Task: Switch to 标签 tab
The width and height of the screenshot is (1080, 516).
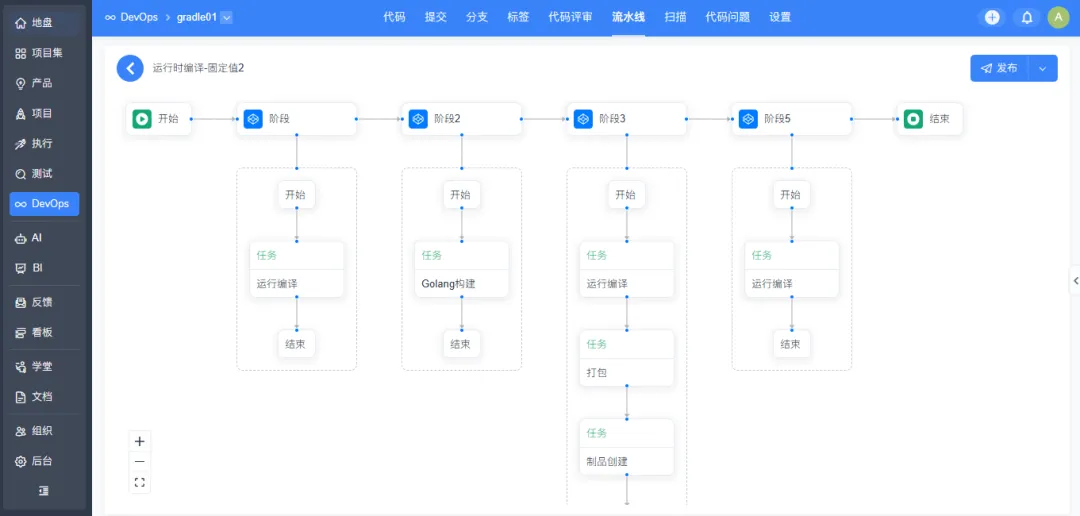Action: (x=518, y=18)
